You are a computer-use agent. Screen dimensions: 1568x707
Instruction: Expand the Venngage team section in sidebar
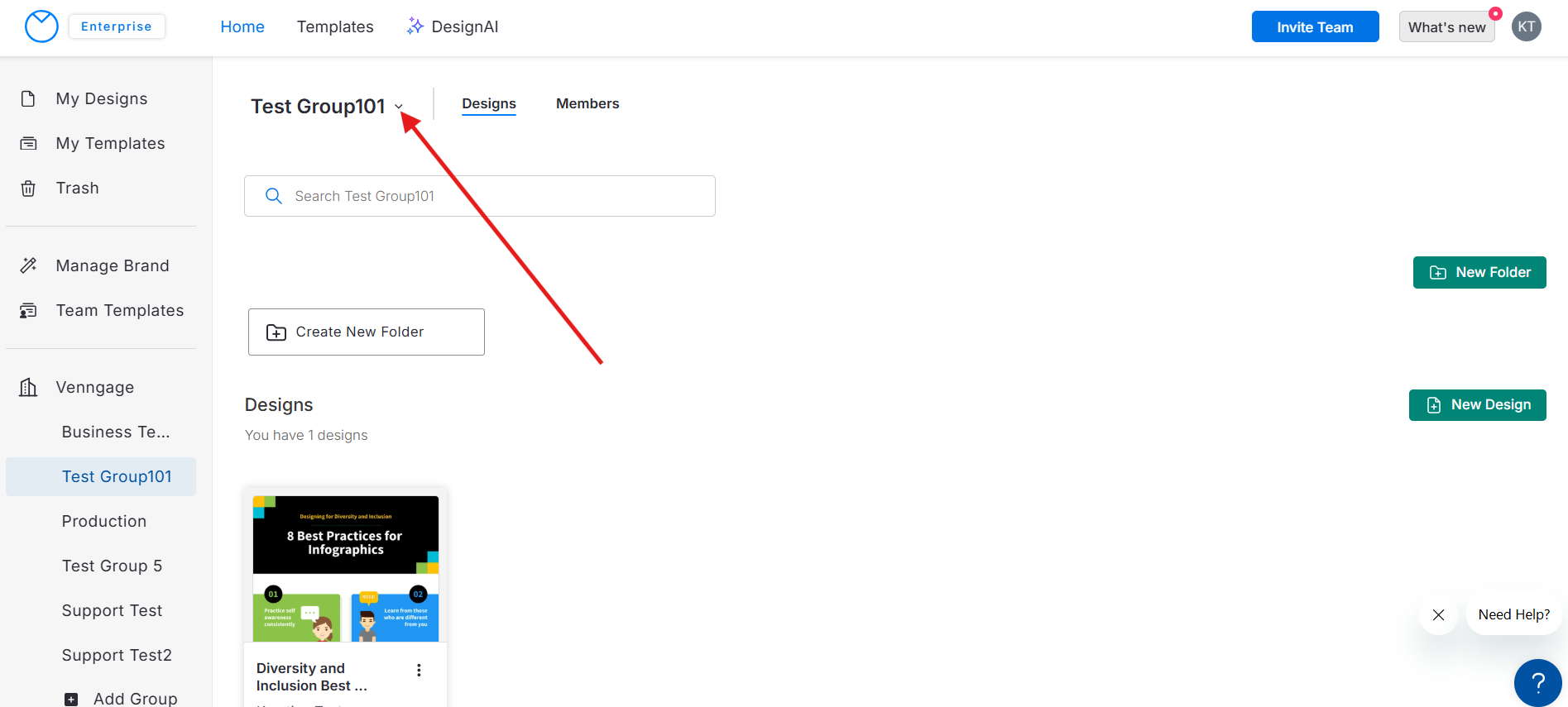click(94, 387)
